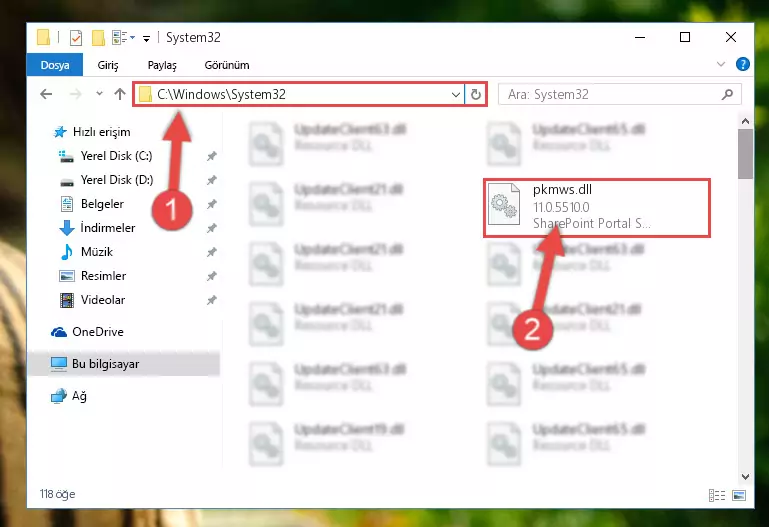The height and width of the screenshot is (527, 769).
Task: Switch to details view icon in status bar
Action: coord(717,495)
